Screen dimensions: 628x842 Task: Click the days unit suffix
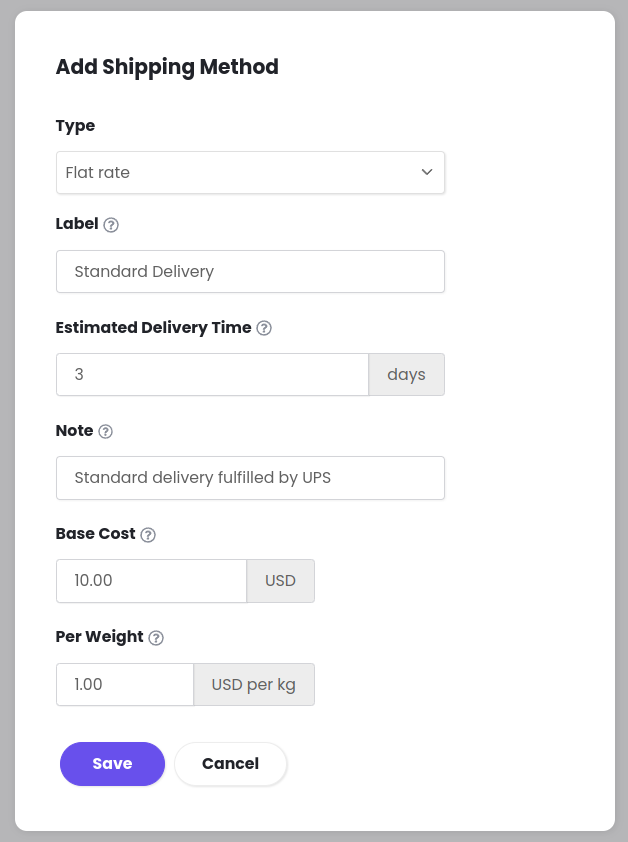(x=407, y=374)
